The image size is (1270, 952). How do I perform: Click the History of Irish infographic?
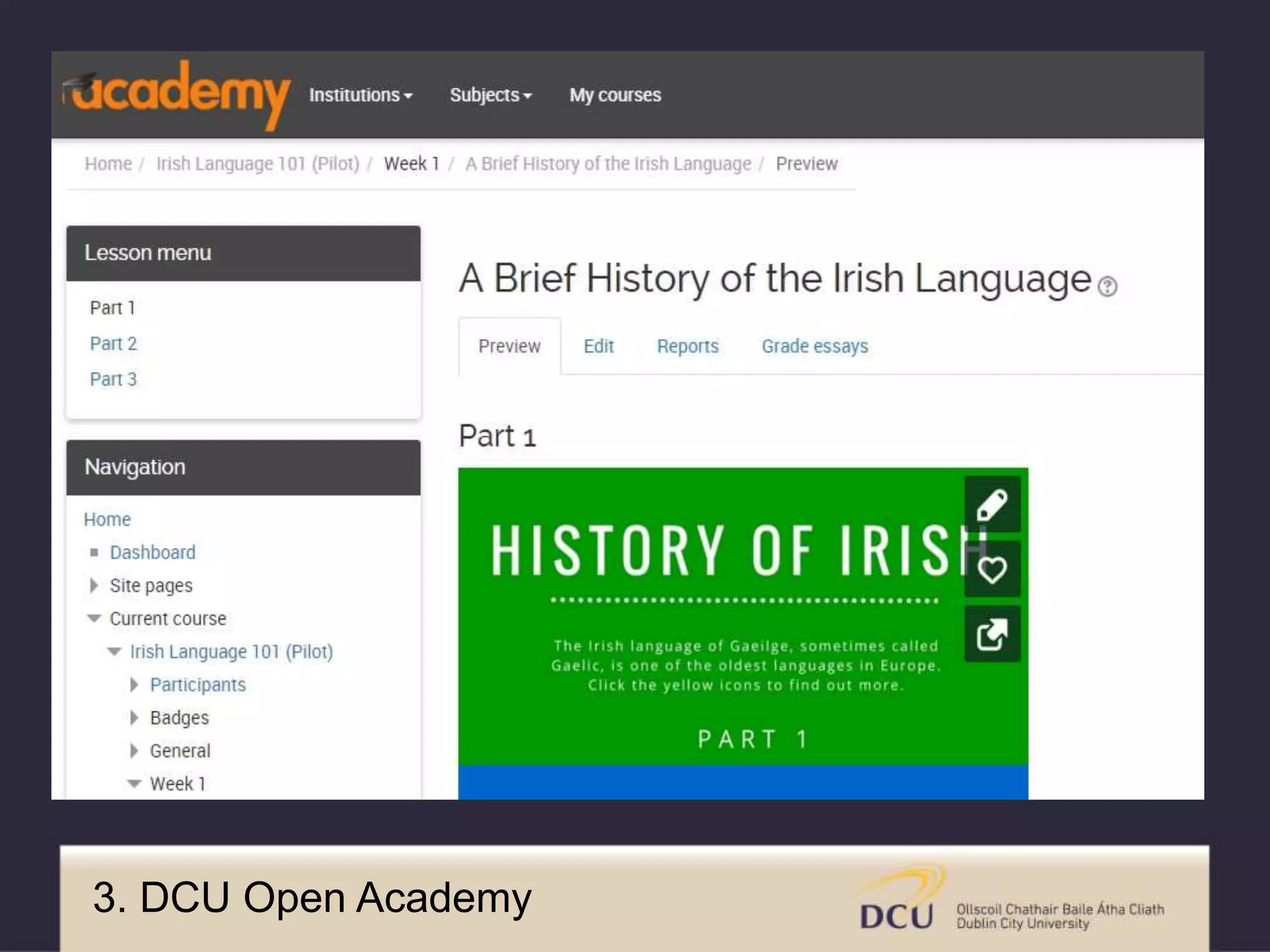[x=743, y=633]
